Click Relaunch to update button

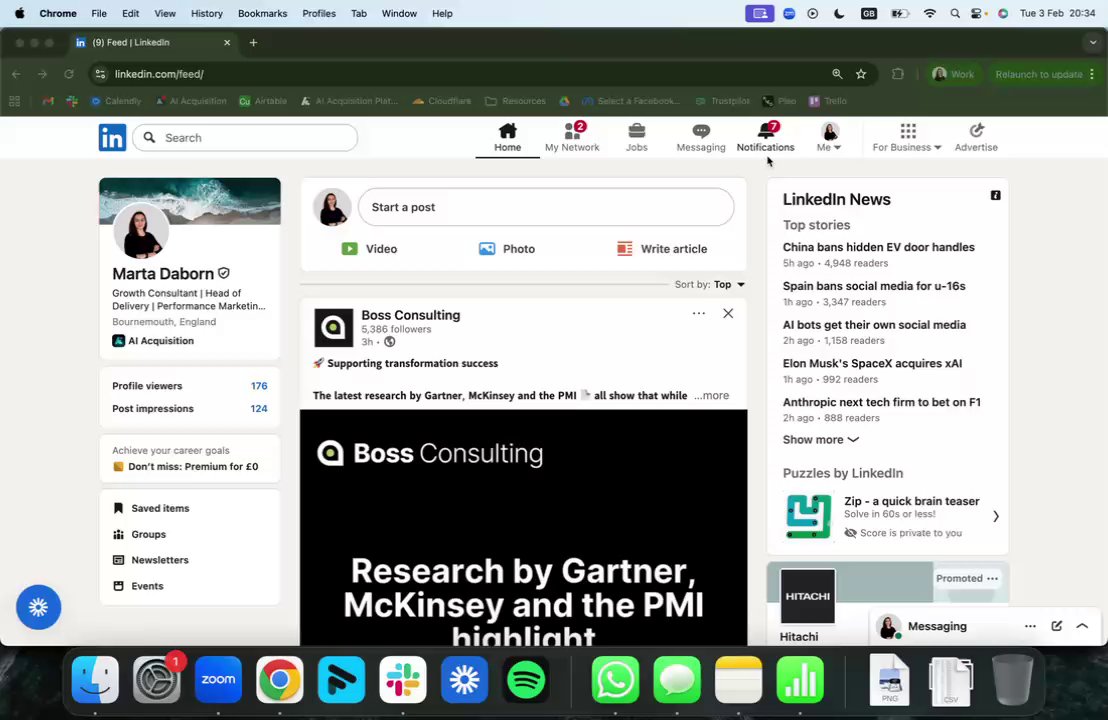(1044, 74)
